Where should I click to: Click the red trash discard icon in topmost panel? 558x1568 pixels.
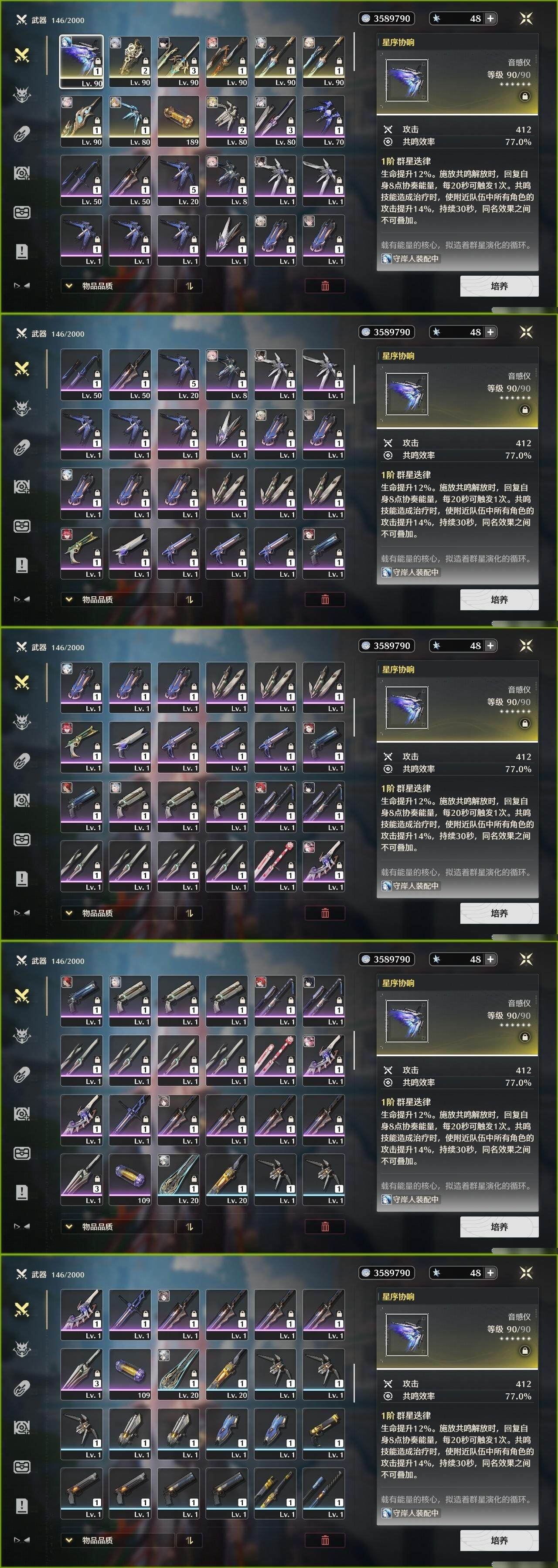coord(325,286)
